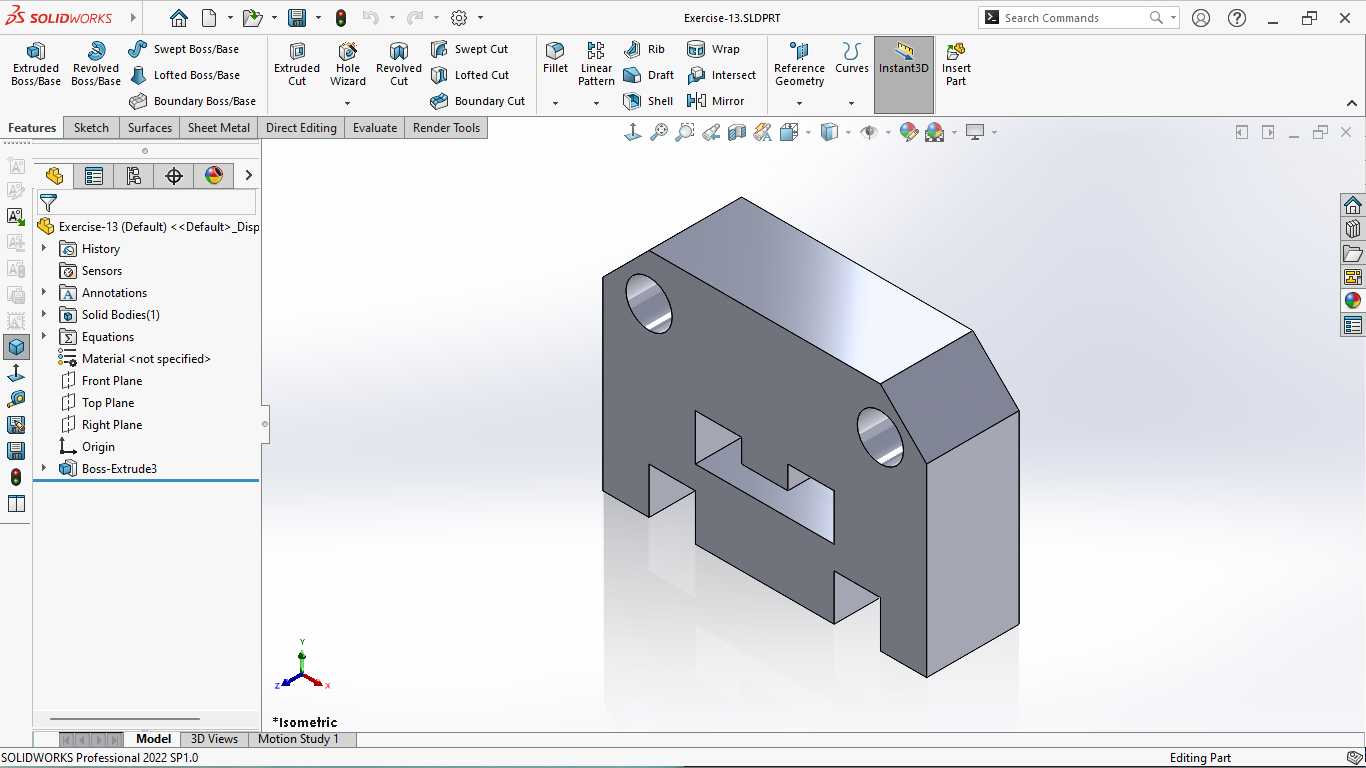Open the ConfigurationManager tab icon
Screen dimensions: 1366x768
click(x=134, y=176)
